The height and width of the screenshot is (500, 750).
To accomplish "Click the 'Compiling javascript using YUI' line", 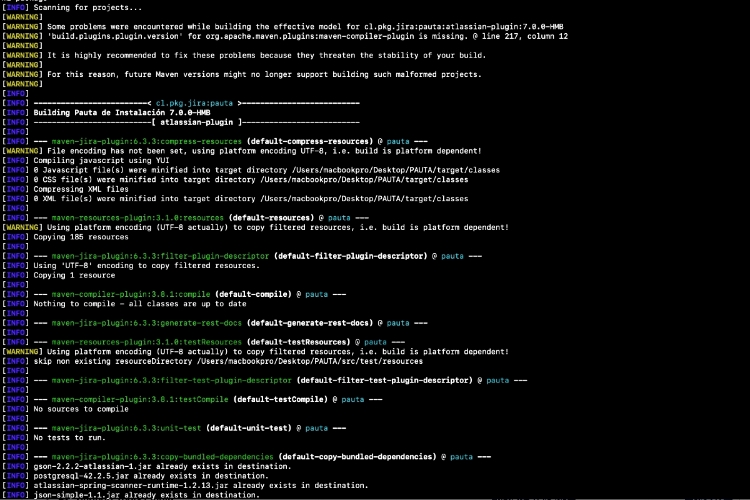I will click(101, 161).
